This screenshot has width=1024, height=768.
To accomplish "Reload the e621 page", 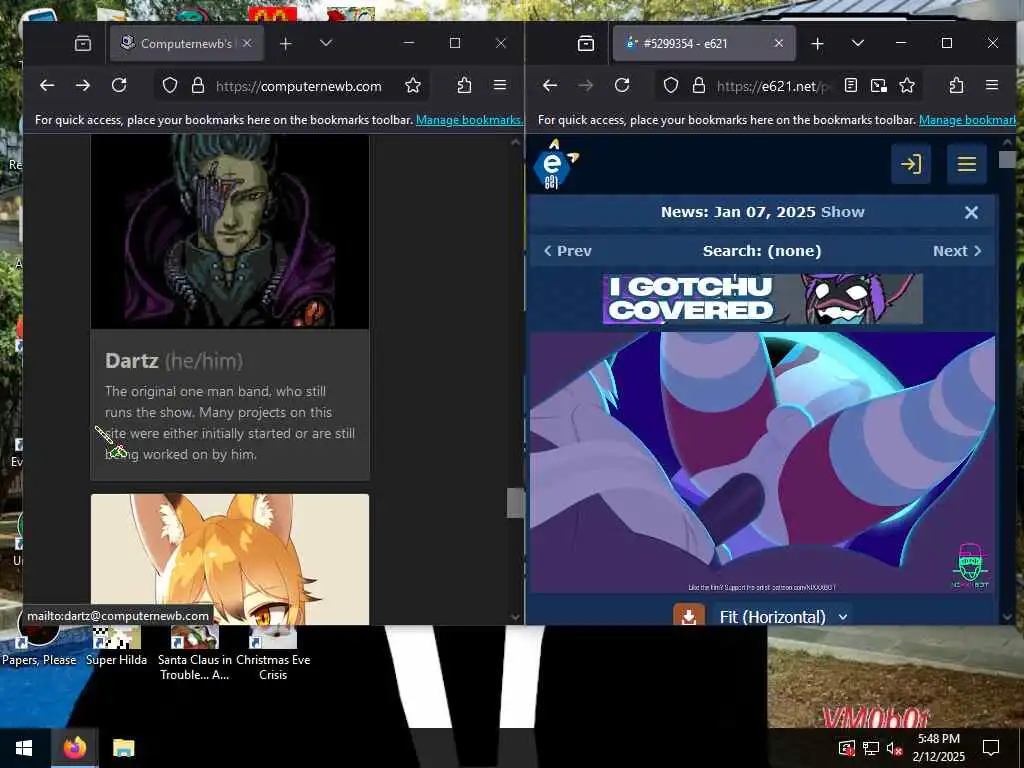I will tap(622, 86).
